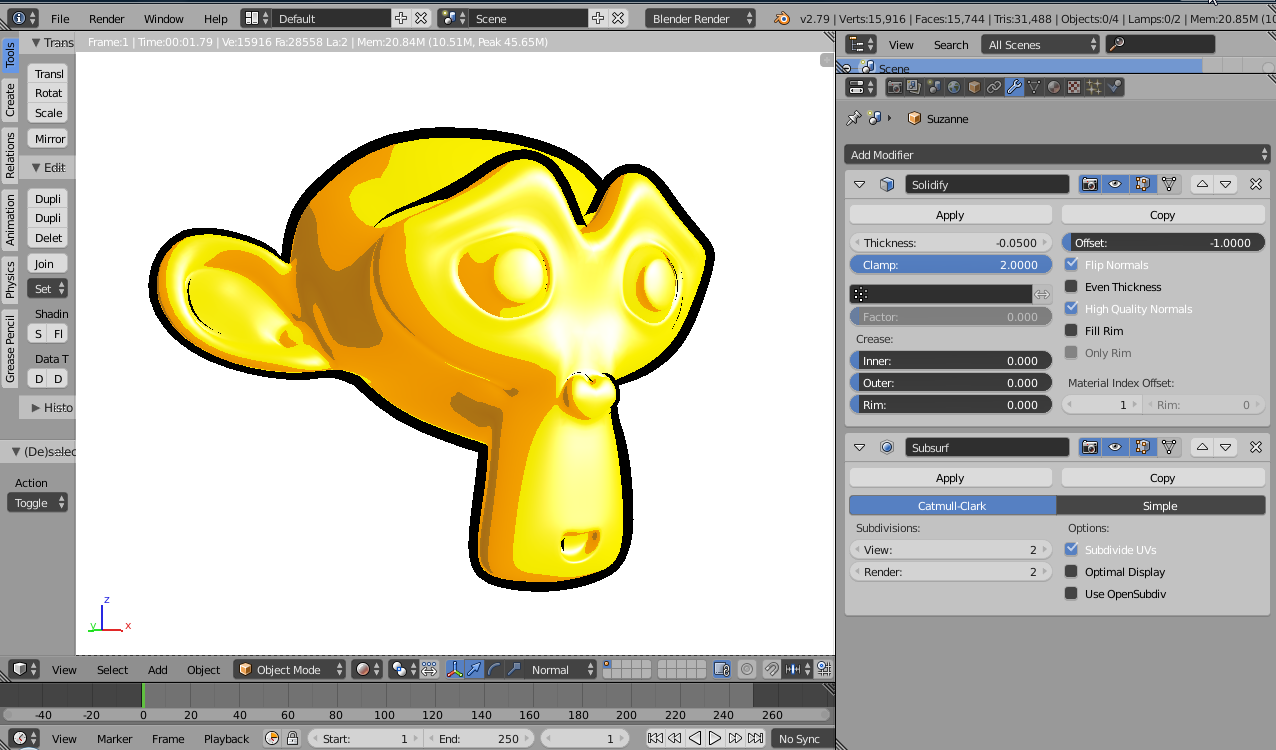Select the translate manipulator arrow icon
The height and width of the screenshot is (750, 1276).
(x=475, y=669)
